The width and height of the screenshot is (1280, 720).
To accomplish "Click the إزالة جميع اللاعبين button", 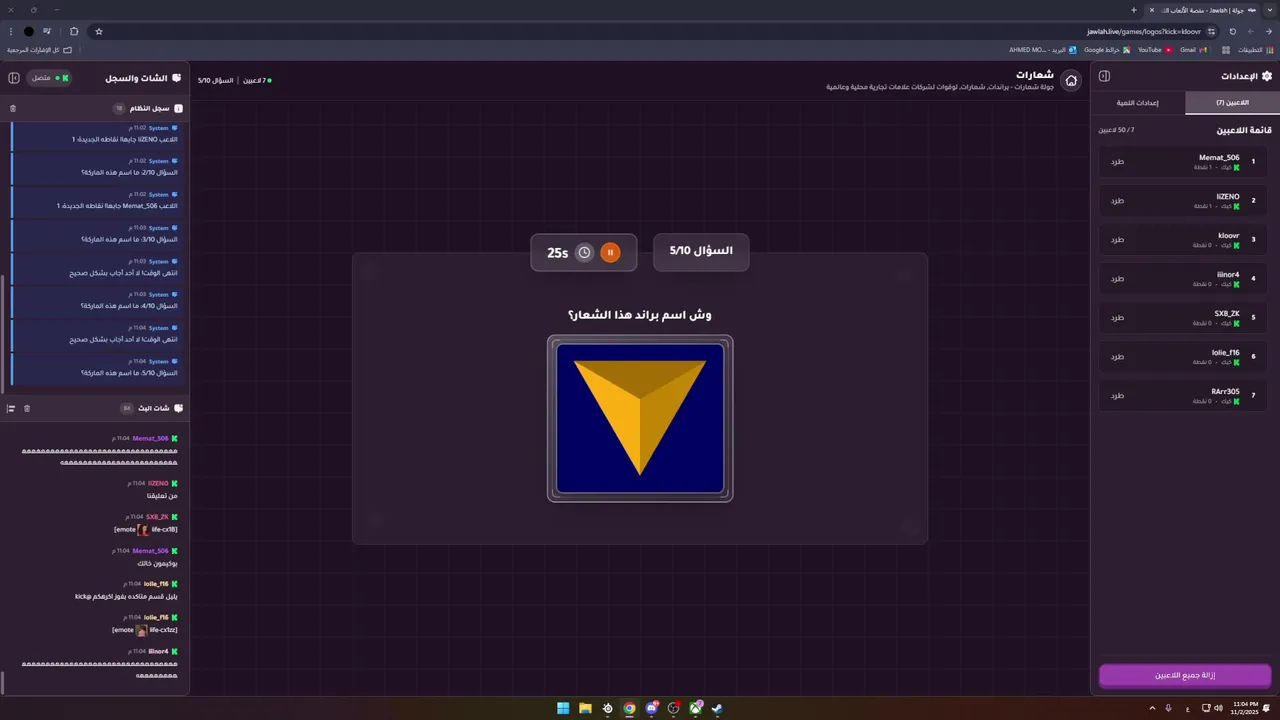I will pos(1185,676).
